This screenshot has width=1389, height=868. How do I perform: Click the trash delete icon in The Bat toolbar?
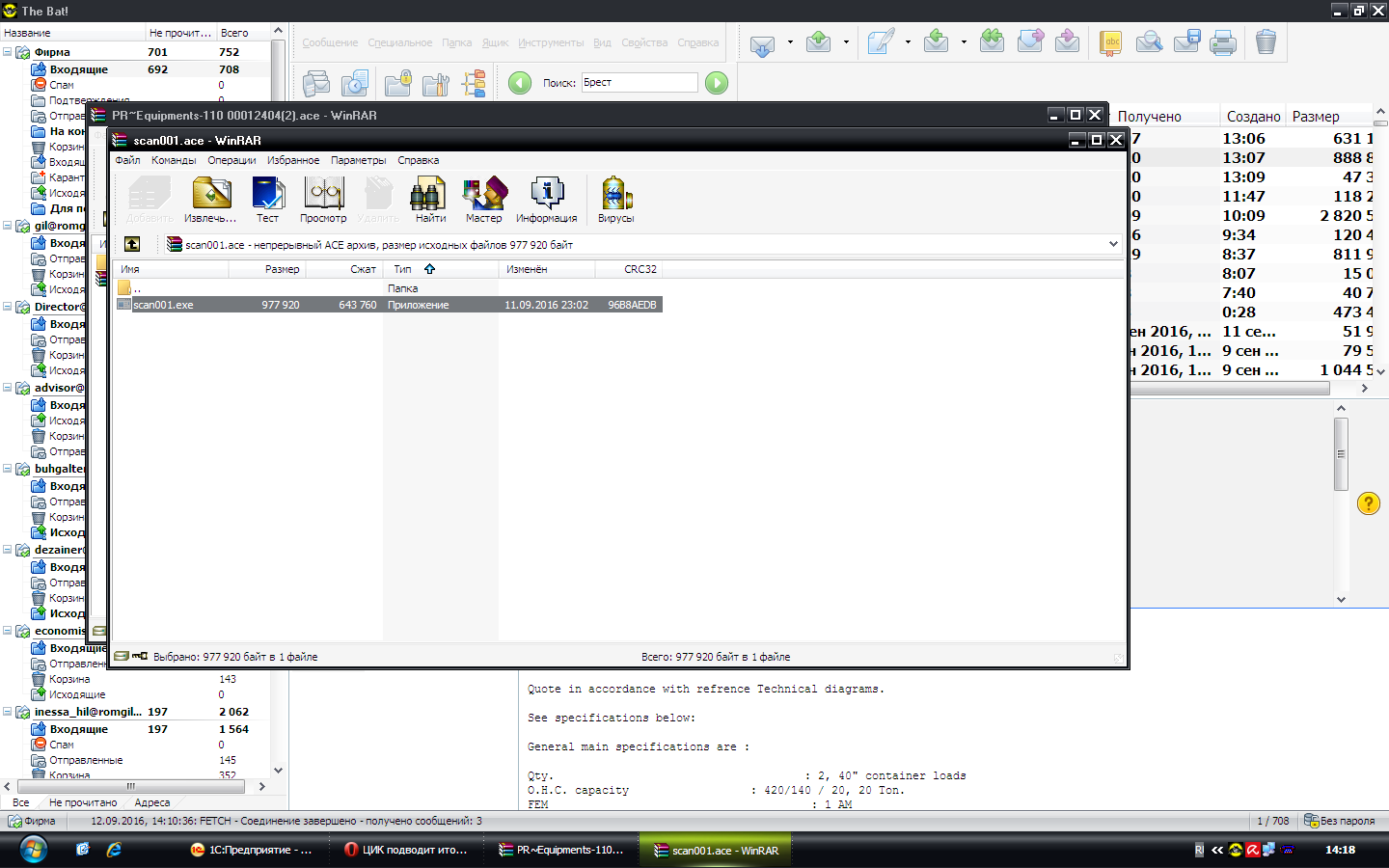click(1266, 42)
